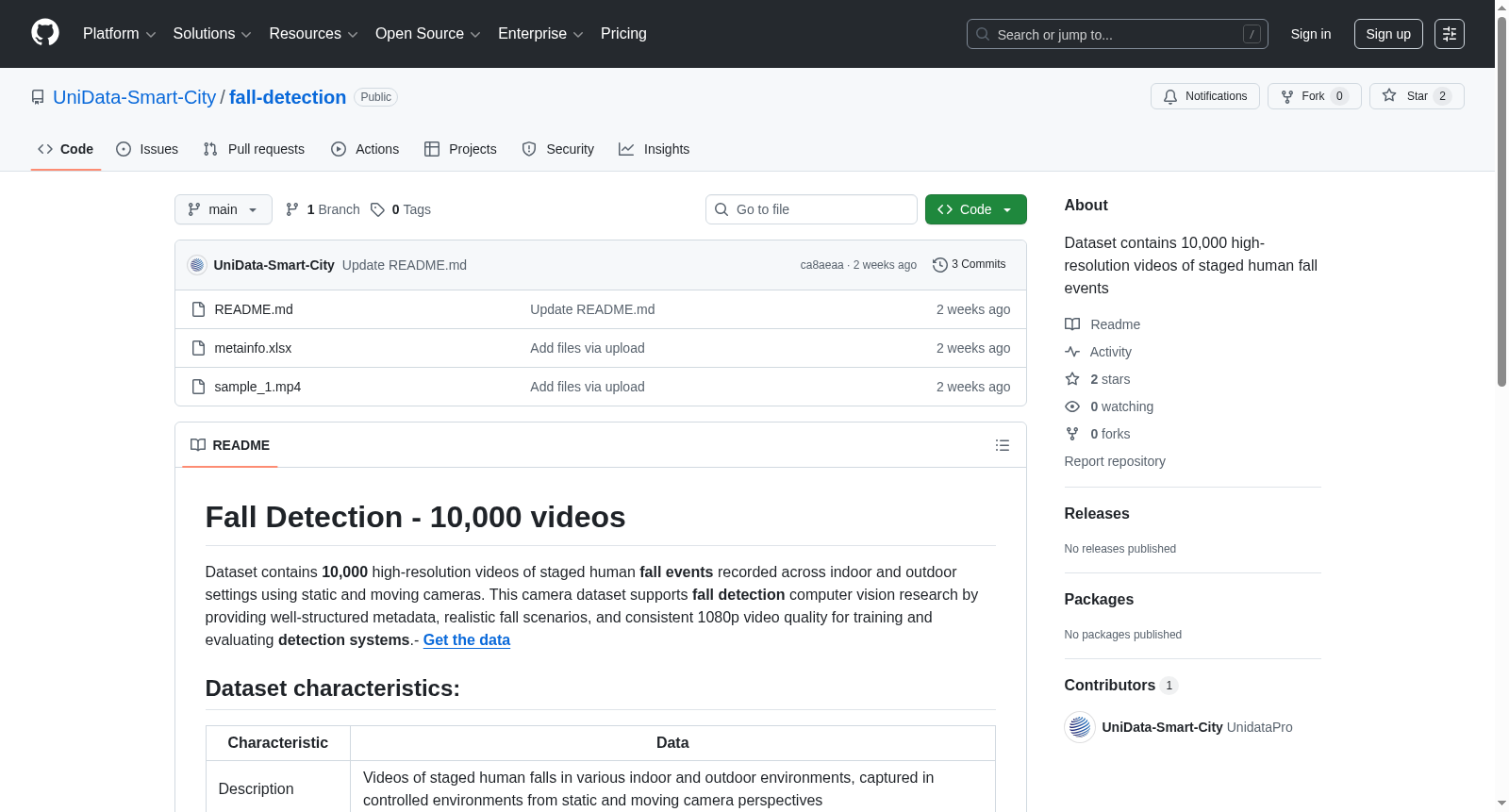Open the ca8aeaa commit hash link

pos(821,265)
